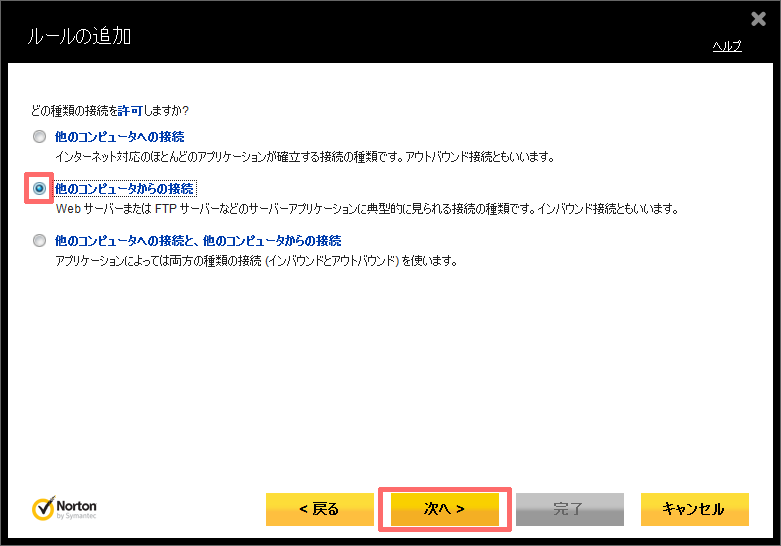
Task: Click the greyed-out 完了 button
Action: [569, 509]
